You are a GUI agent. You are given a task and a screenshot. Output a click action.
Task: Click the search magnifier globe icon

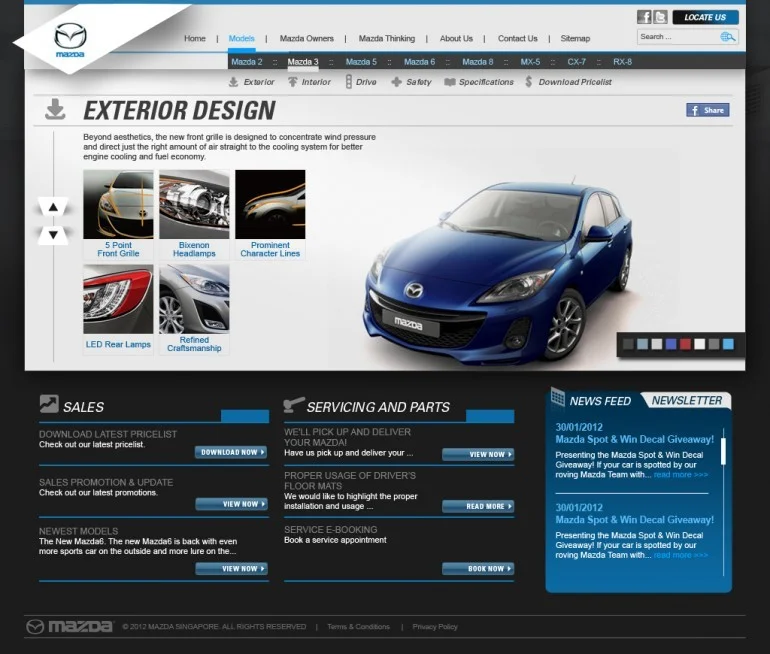coord(727,37)
